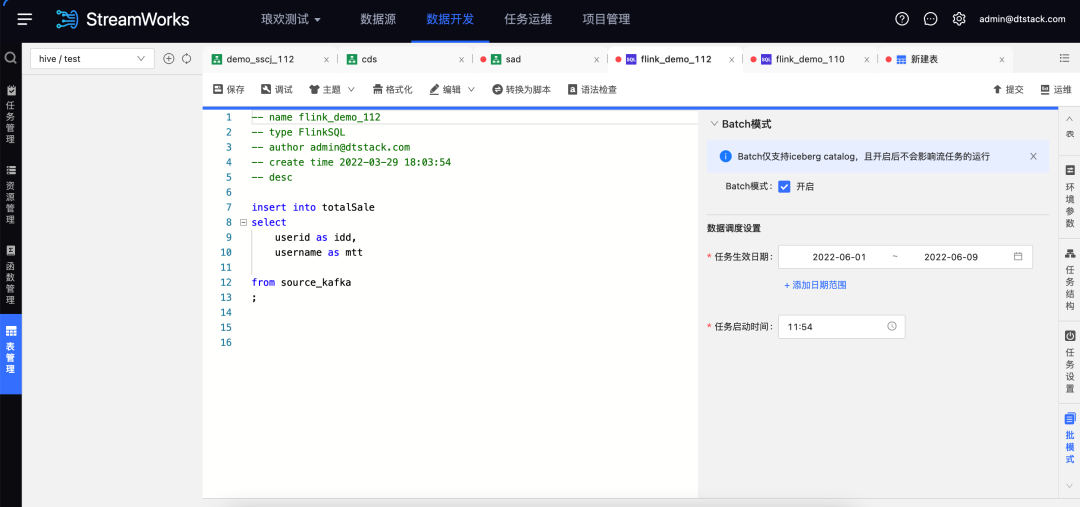This screenshot has height=507, width=1080.
Task: Open settings gear icon in header
Action: click(959, 19)
